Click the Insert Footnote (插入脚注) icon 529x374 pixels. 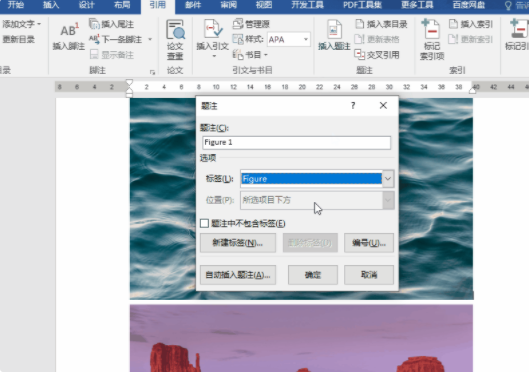click(69, 30)
